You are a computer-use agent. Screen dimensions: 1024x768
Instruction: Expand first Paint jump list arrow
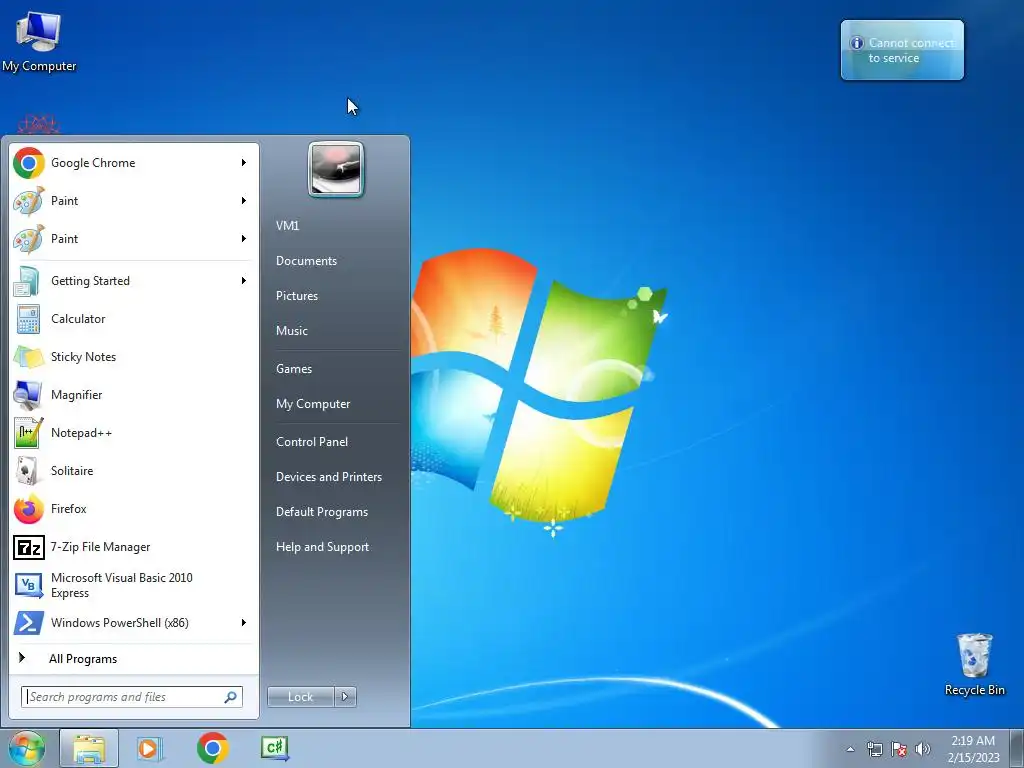(x=244, y=200)
